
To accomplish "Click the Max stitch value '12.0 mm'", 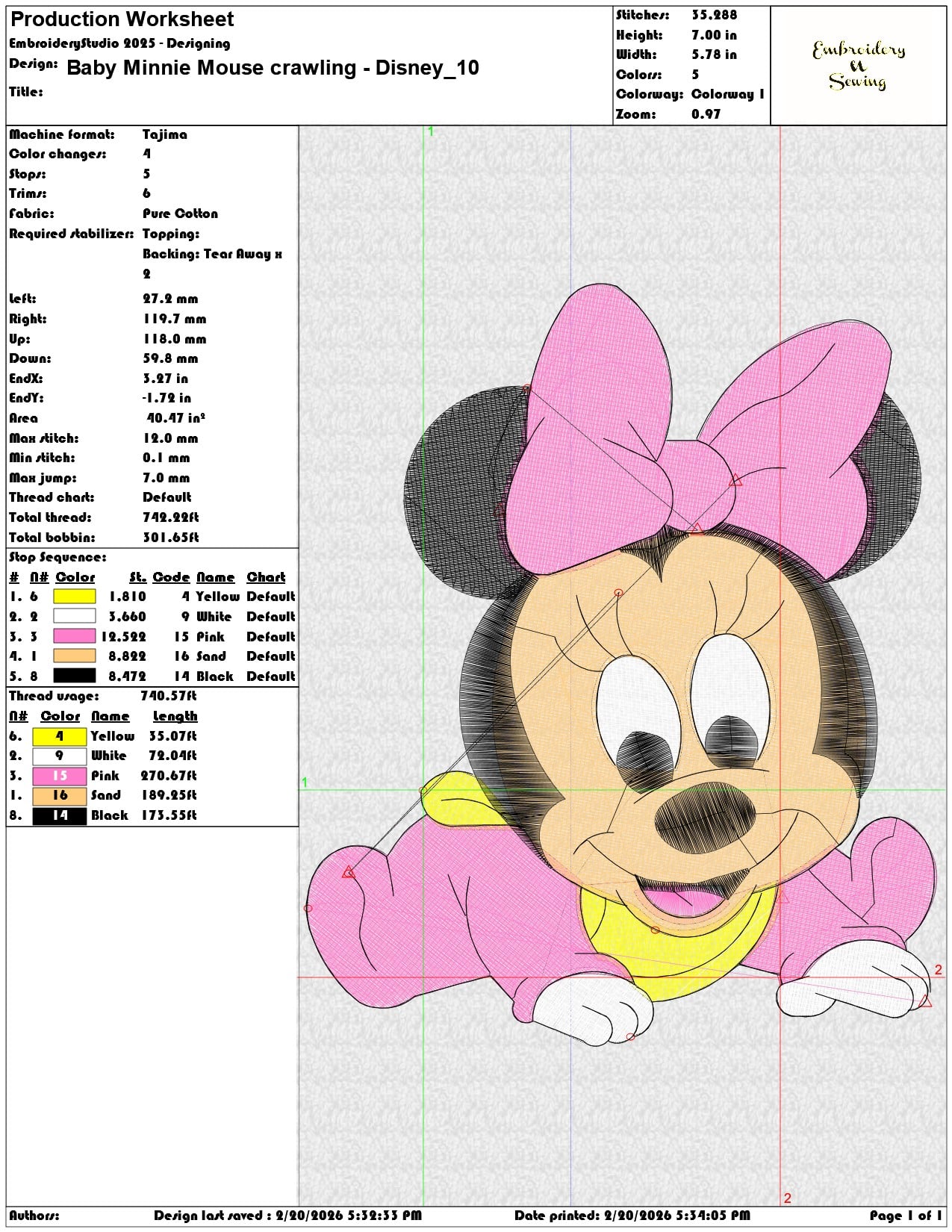I will pos(170,438).
